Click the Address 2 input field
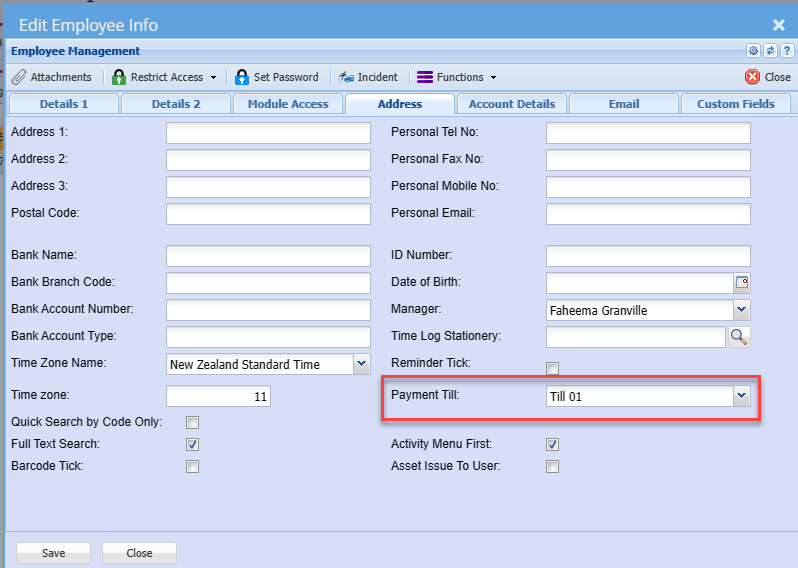This screenshot has width=798, height=568. (x=268, y=160)
